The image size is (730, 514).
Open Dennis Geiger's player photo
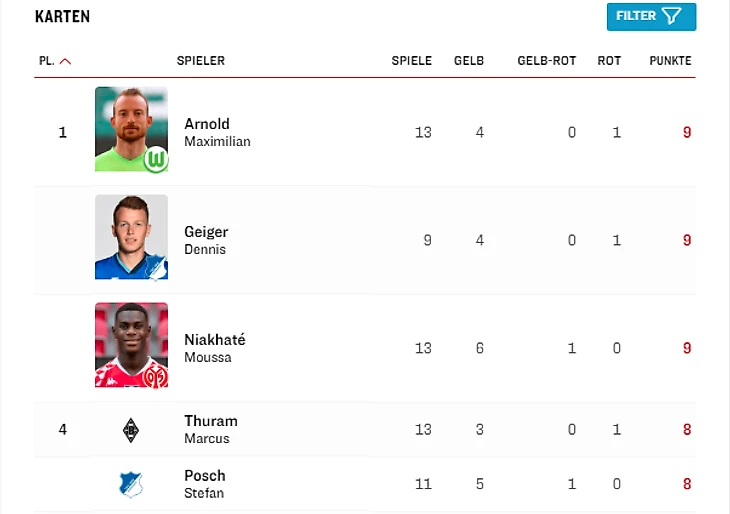(131, 237)
